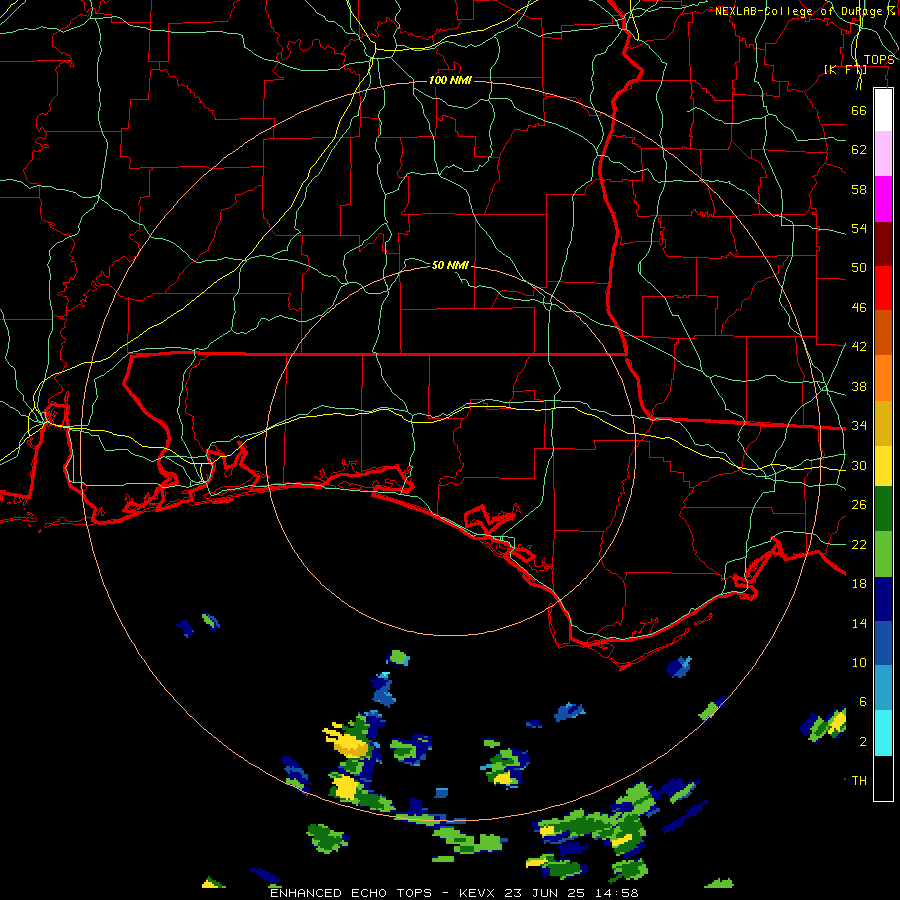The height and width of the screenshot is (900, 900).
Task: Click the navy blue legend swatch
Action: click(883, 599)
